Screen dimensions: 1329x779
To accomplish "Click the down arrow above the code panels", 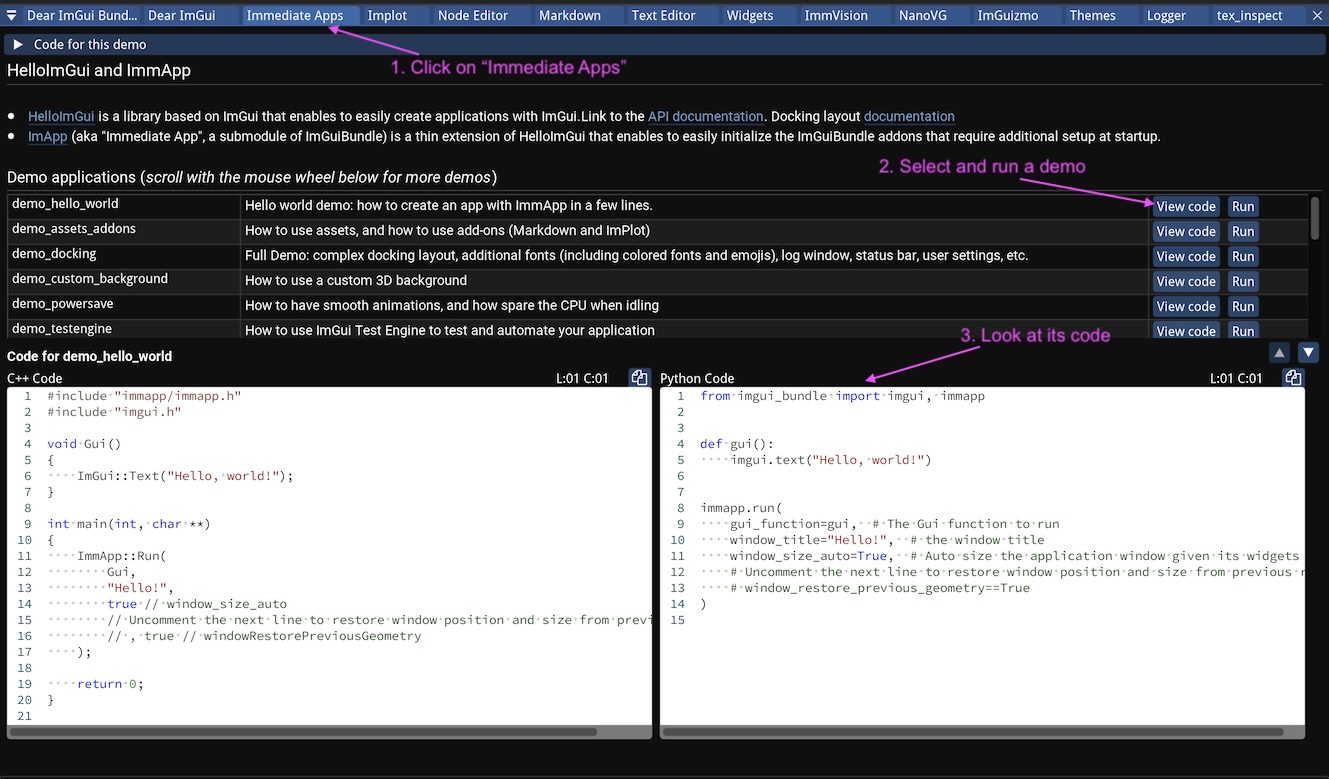I will [x=1308, y=352].
